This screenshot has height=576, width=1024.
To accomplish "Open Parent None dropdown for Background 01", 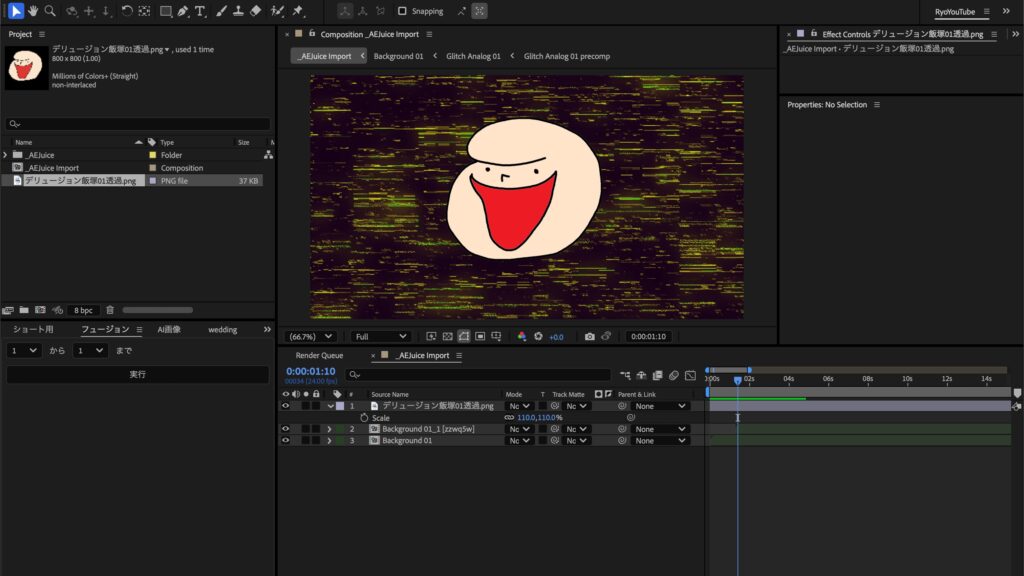I will 660,440.
